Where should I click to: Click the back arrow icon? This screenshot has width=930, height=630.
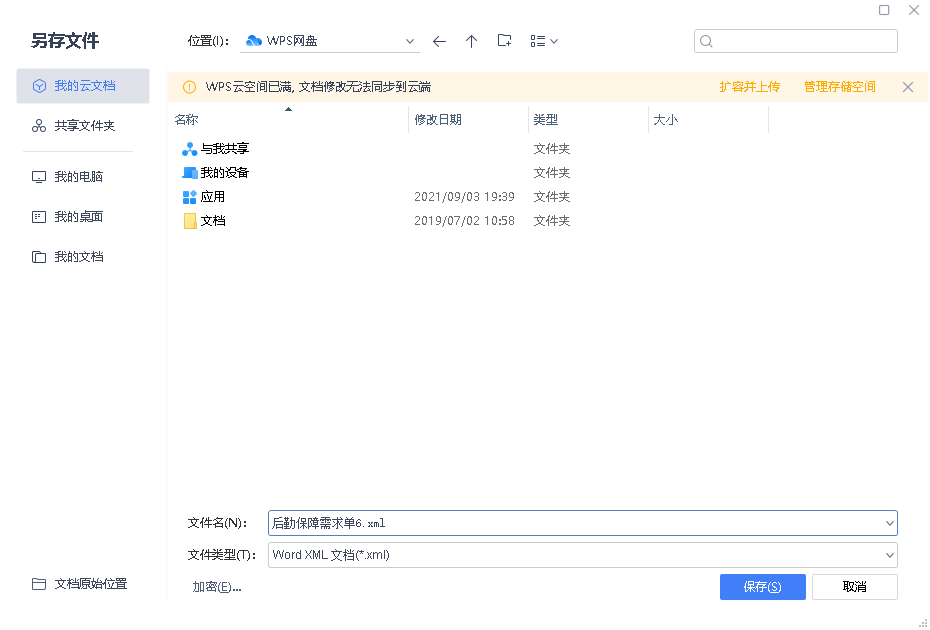coord(439,42)
